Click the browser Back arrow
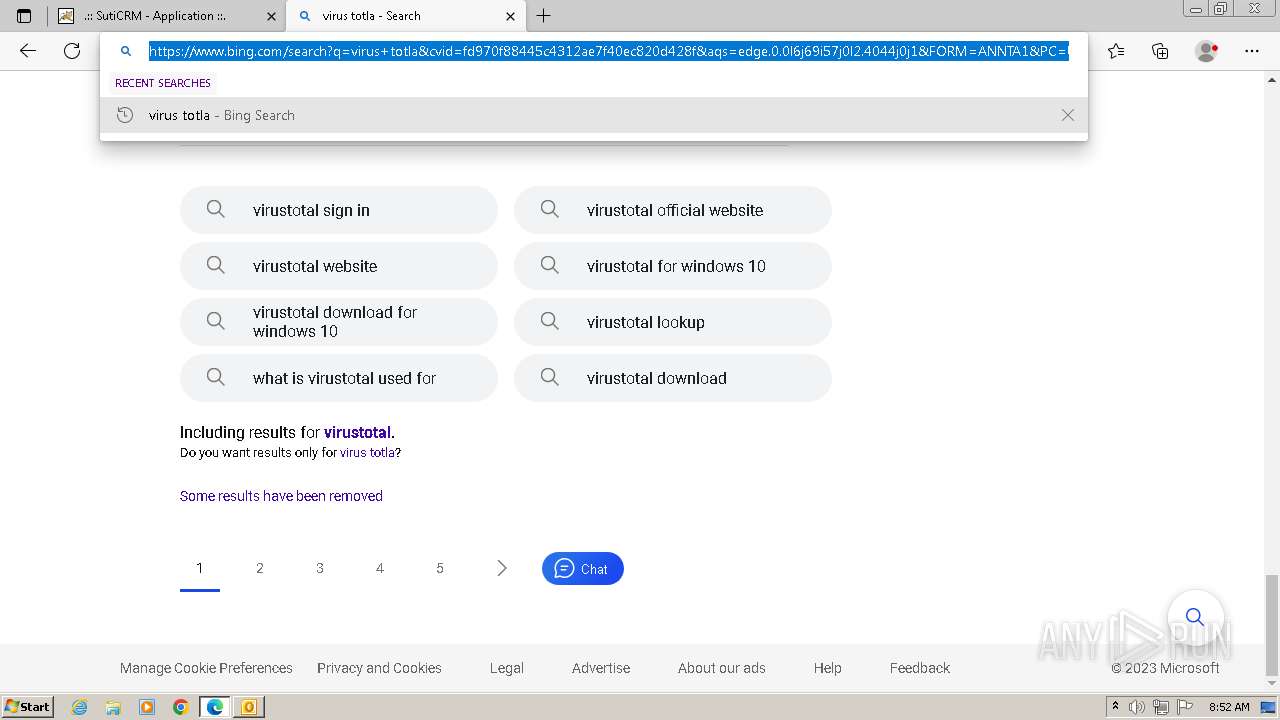 (x=28, y=51)
